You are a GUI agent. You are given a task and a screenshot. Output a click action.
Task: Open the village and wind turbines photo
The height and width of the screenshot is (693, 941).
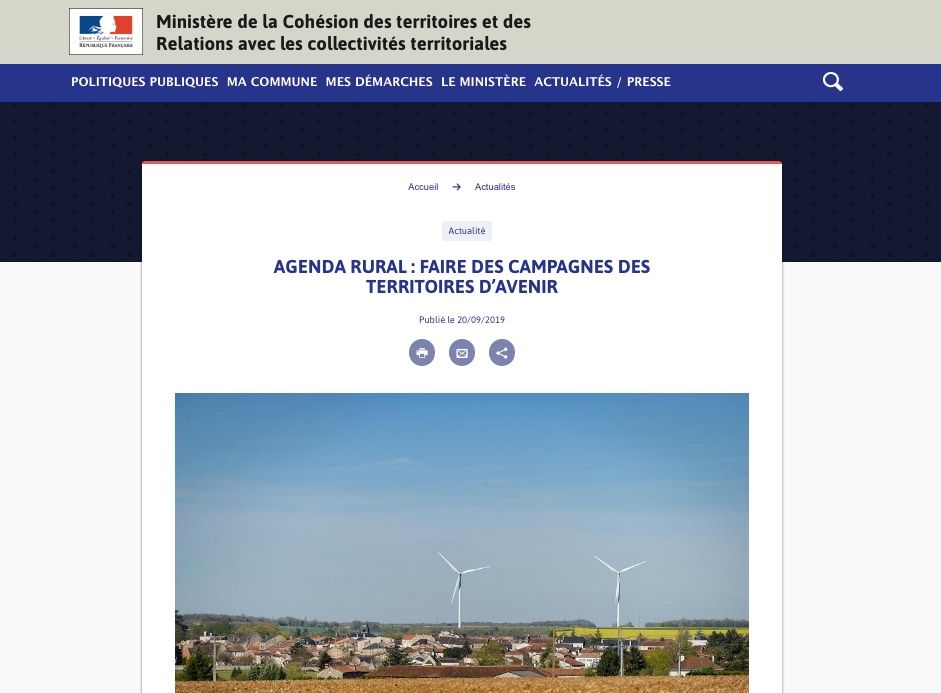coord(461,543)
